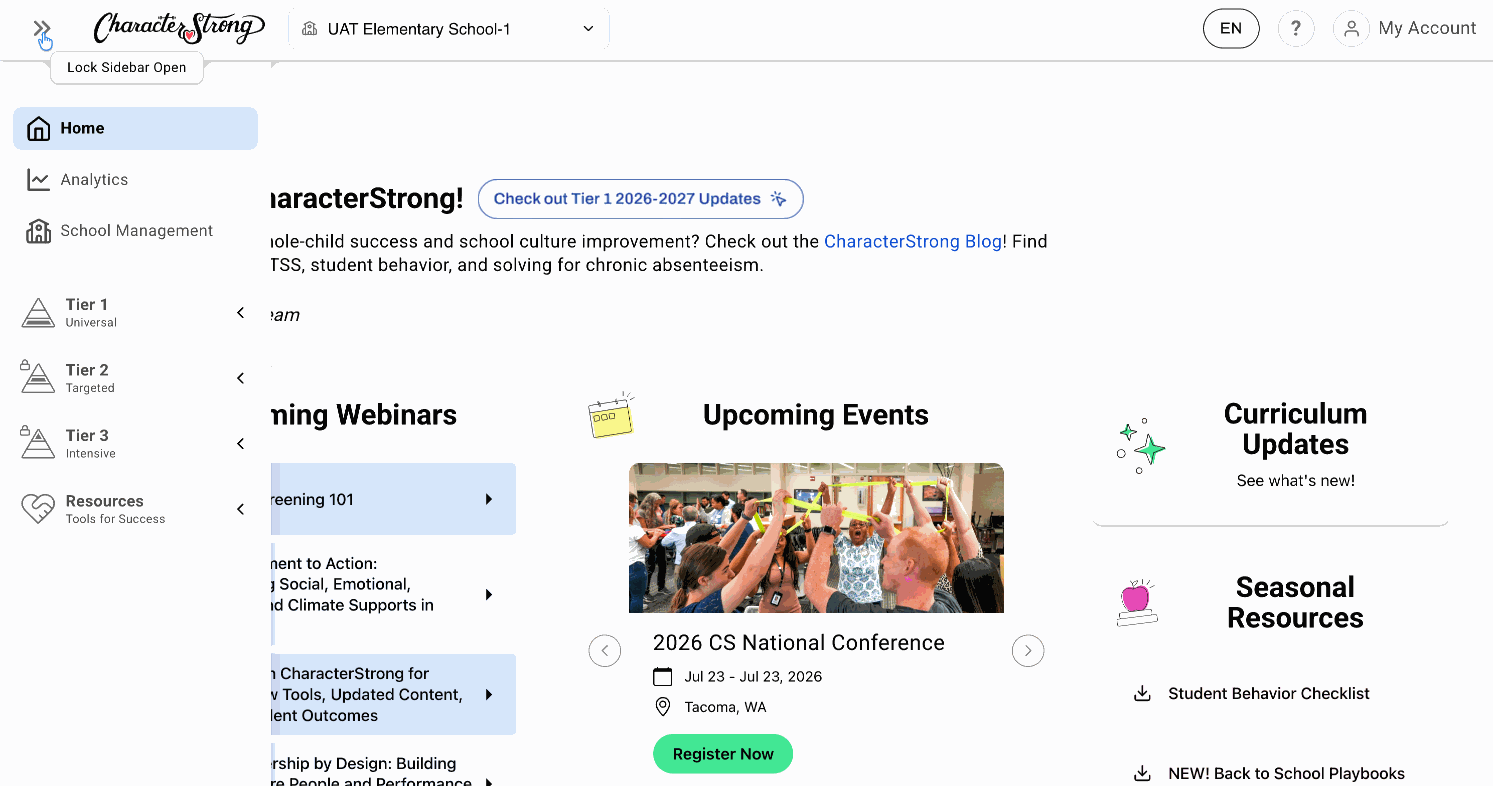
Task: Click the Curriculum Updates sparkle icon
Action: tap(1141, 446)
